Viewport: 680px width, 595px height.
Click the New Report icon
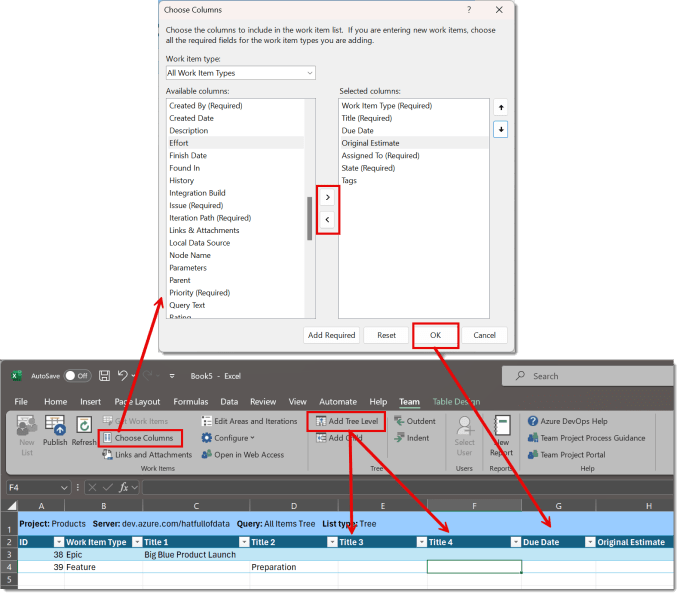click(502, 435)
